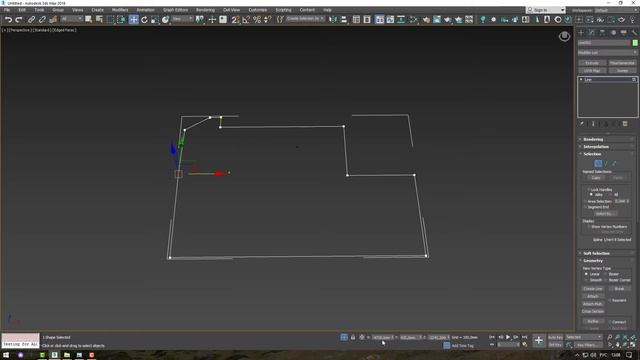Toggle the Percent Snap icon
Viewport: 640px width, 360px height.
[257, 20]
